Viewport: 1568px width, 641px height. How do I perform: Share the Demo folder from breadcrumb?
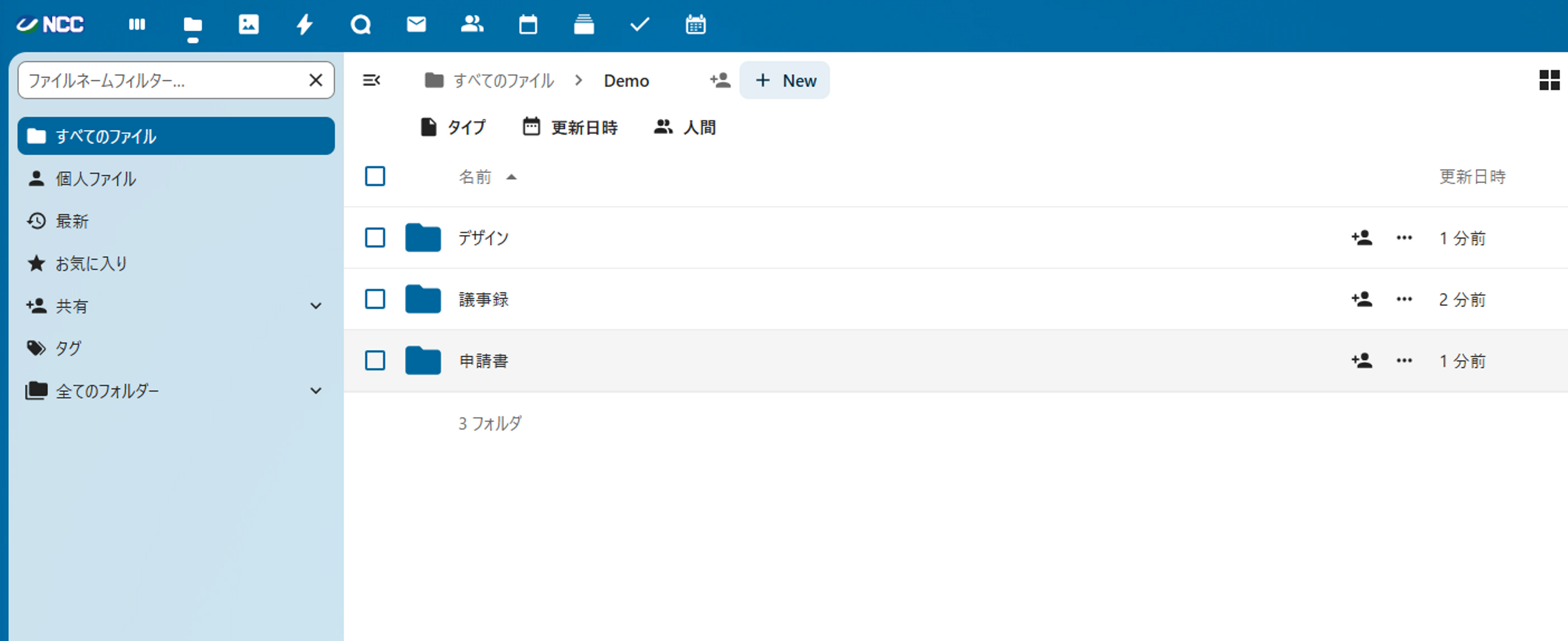tap(720, 80)
